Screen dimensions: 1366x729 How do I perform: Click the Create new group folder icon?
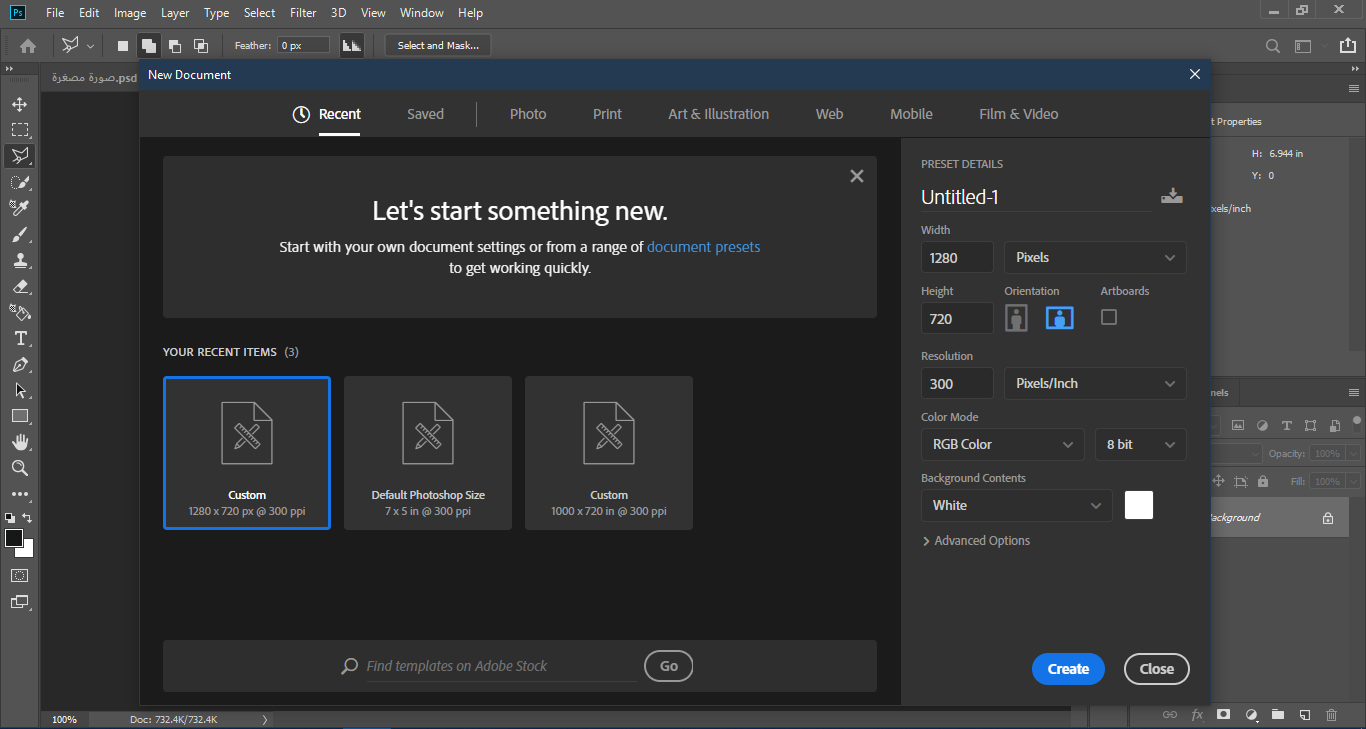1277,715
